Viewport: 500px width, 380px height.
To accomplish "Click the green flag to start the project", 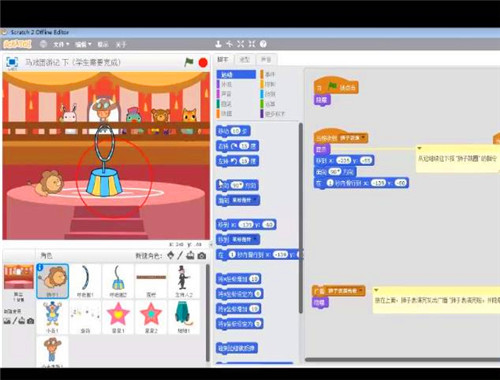I will point(189,62).
